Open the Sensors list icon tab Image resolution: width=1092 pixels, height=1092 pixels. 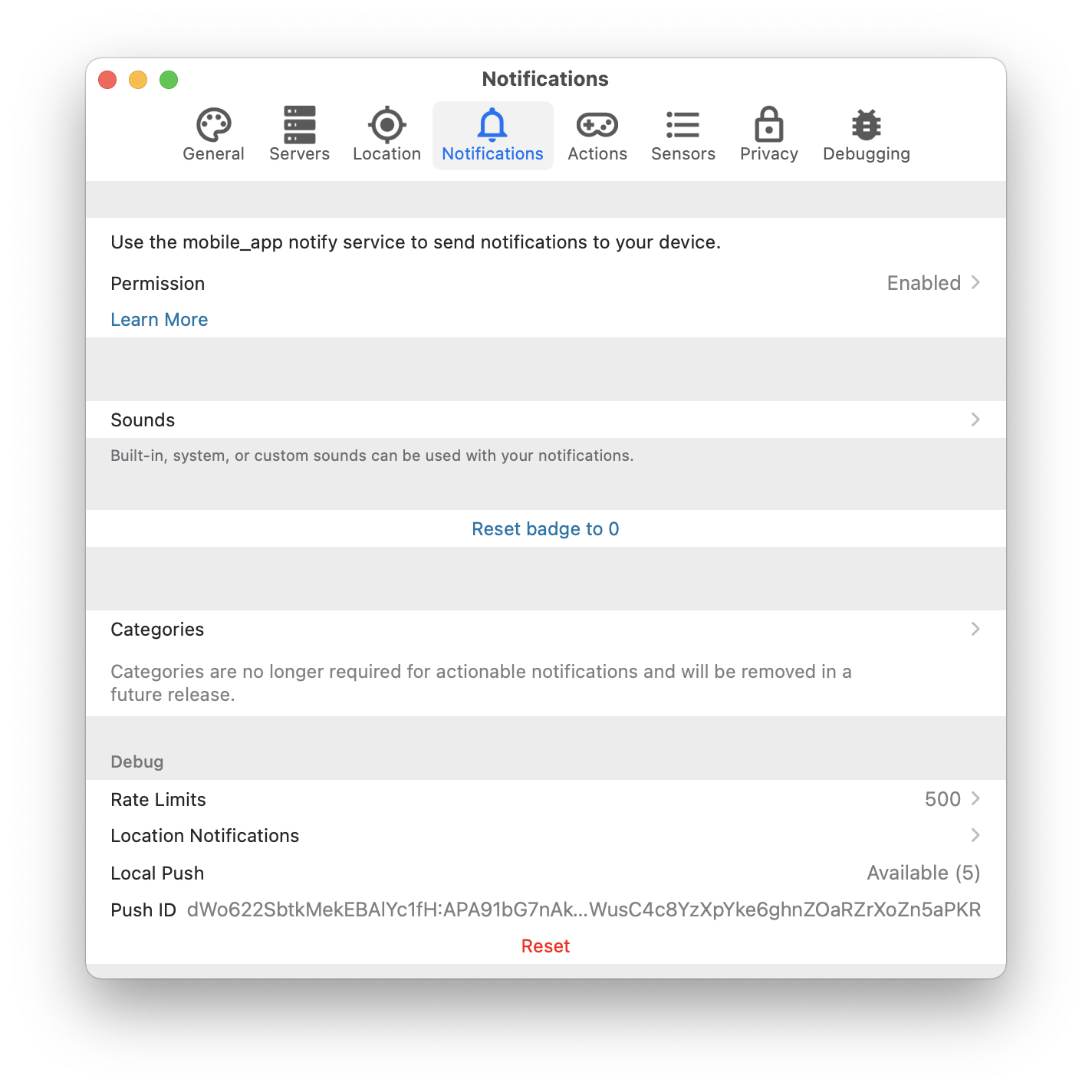pyautogui.click(x=682, y=135)
